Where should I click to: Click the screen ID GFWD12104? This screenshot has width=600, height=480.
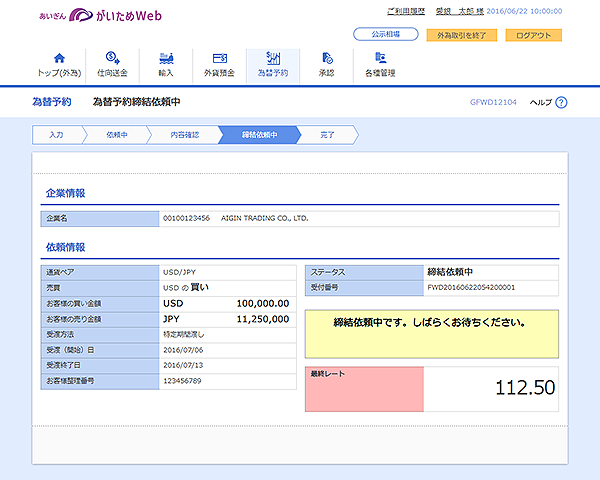point(493,102)
